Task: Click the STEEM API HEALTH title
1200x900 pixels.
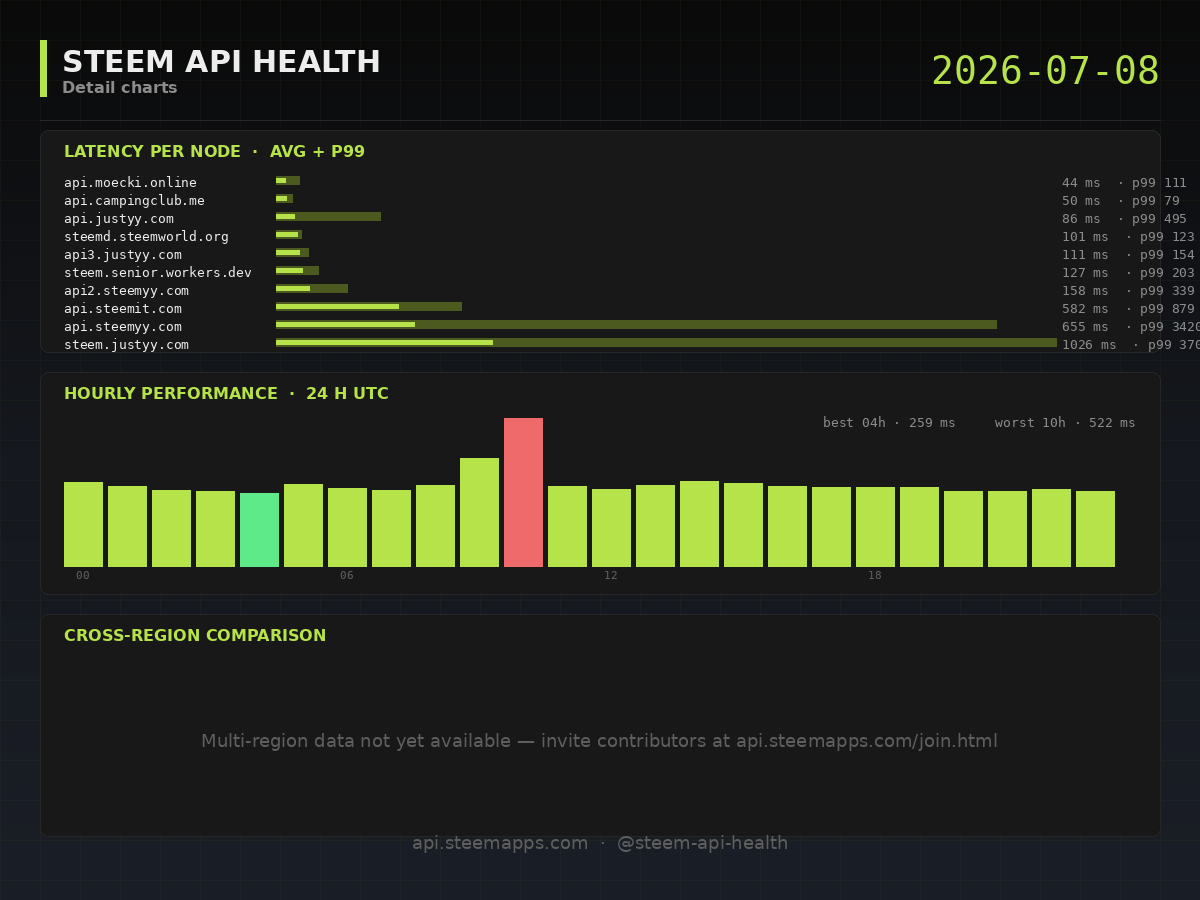Action: click(221, 62)
